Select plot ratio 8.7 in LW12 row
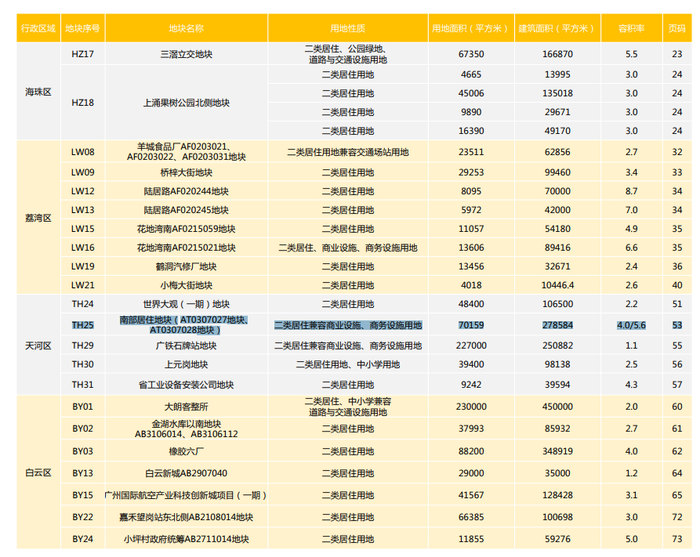 pyautogui.click(x=631, y=191)
